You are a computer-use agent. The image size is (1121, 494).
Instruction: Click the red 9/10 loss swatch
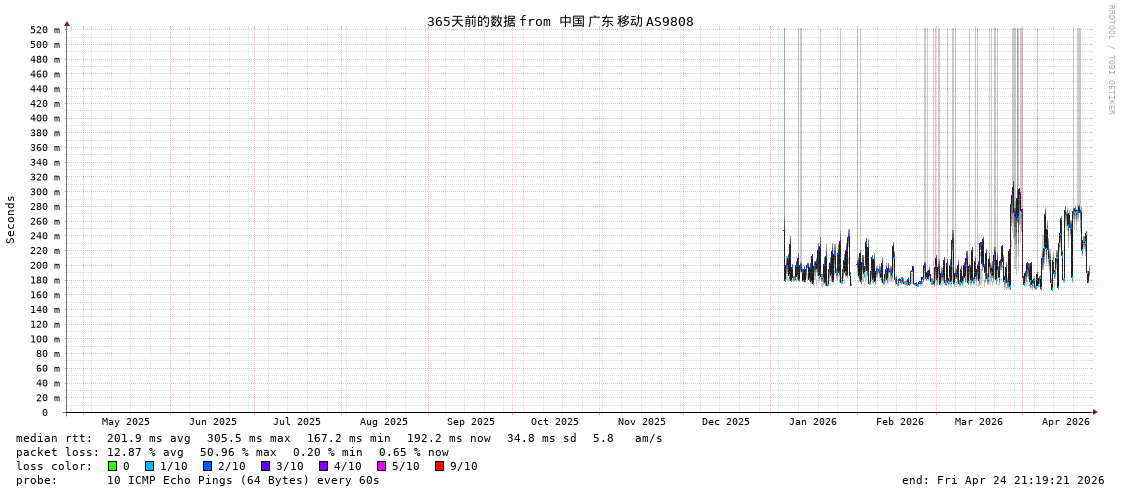pos(439,466)
